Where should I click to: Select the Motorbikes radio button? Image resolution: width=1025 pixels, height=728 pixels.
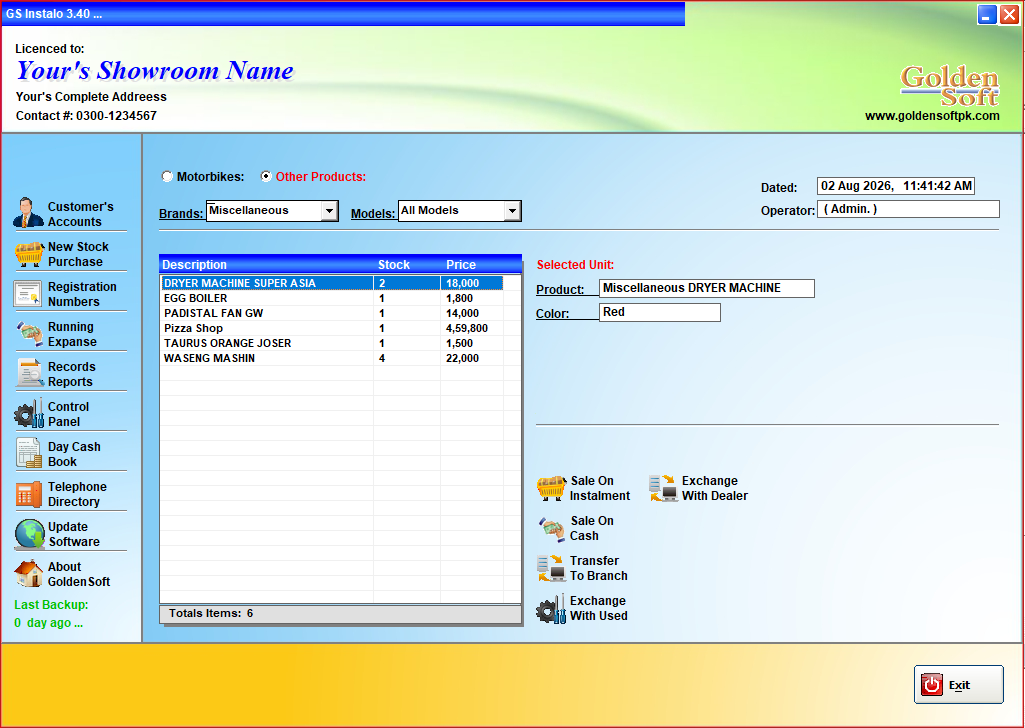167,176
